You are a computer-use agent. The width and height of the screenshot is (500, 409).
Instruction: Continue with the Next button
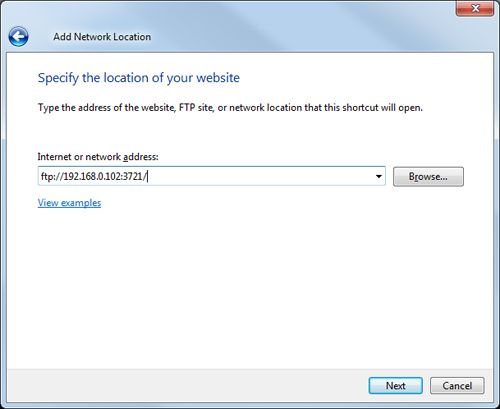click(x=396, y=386)
